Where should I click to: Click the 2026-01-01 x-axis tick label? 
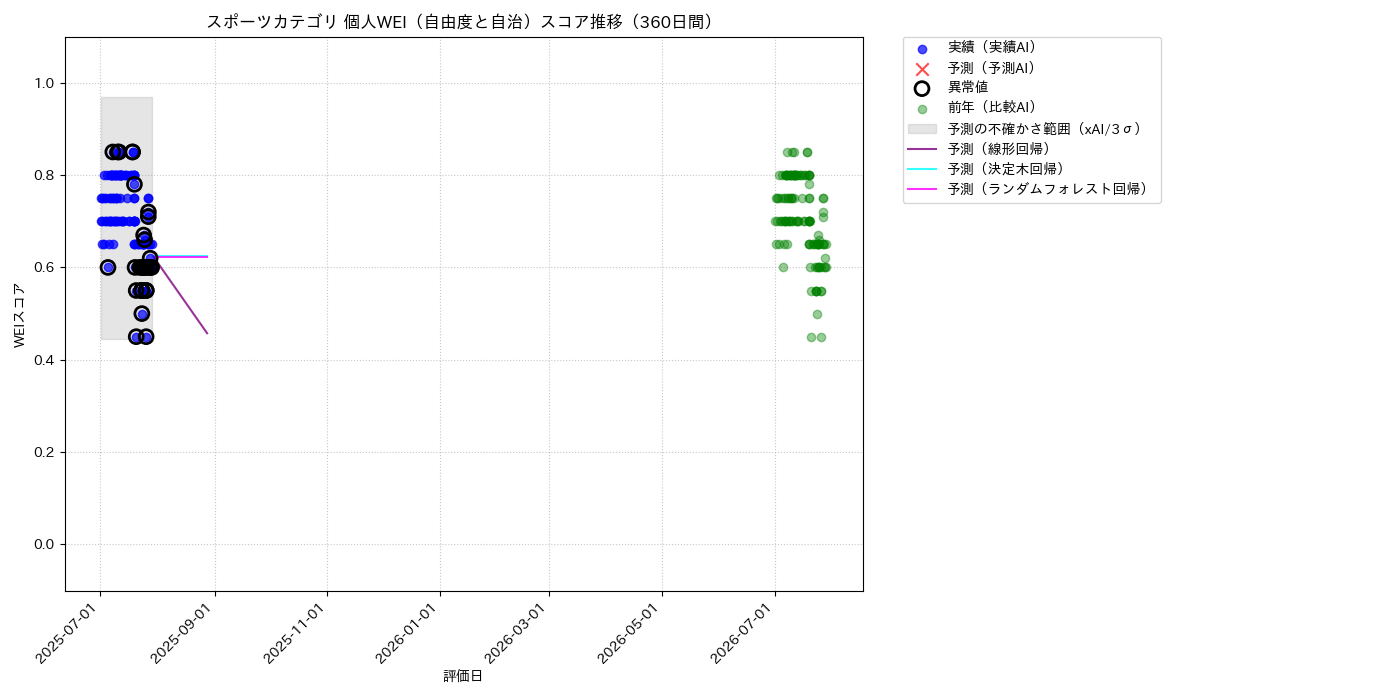coord(408,632)
